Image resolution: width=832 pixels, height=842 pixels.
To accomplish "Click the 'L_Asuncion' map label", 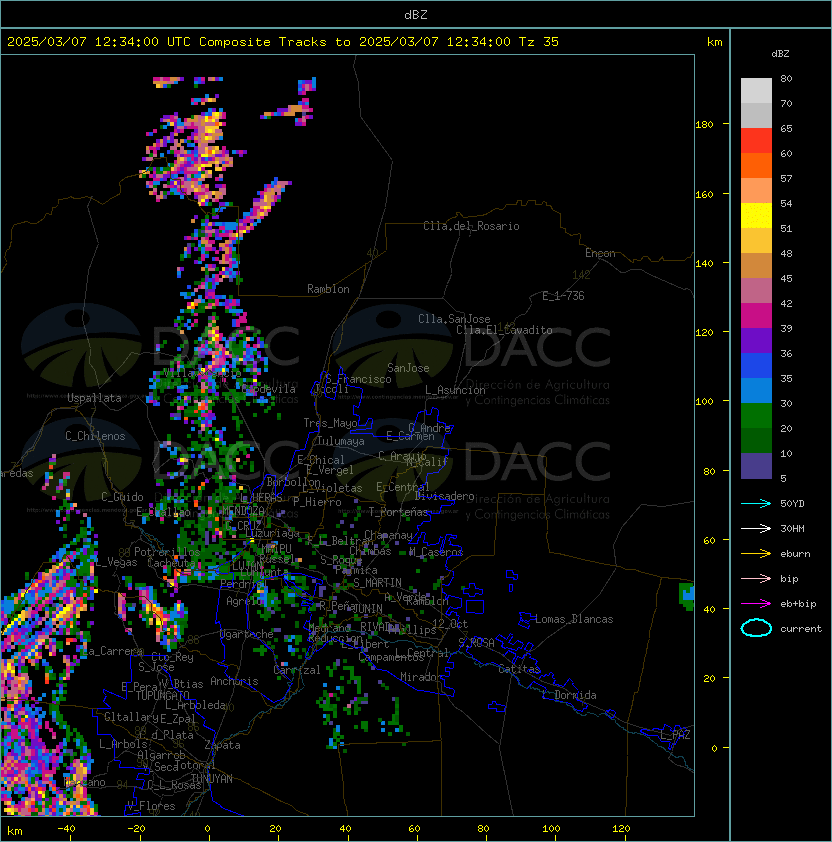I will pyautogui.click(x=455, y=390).
